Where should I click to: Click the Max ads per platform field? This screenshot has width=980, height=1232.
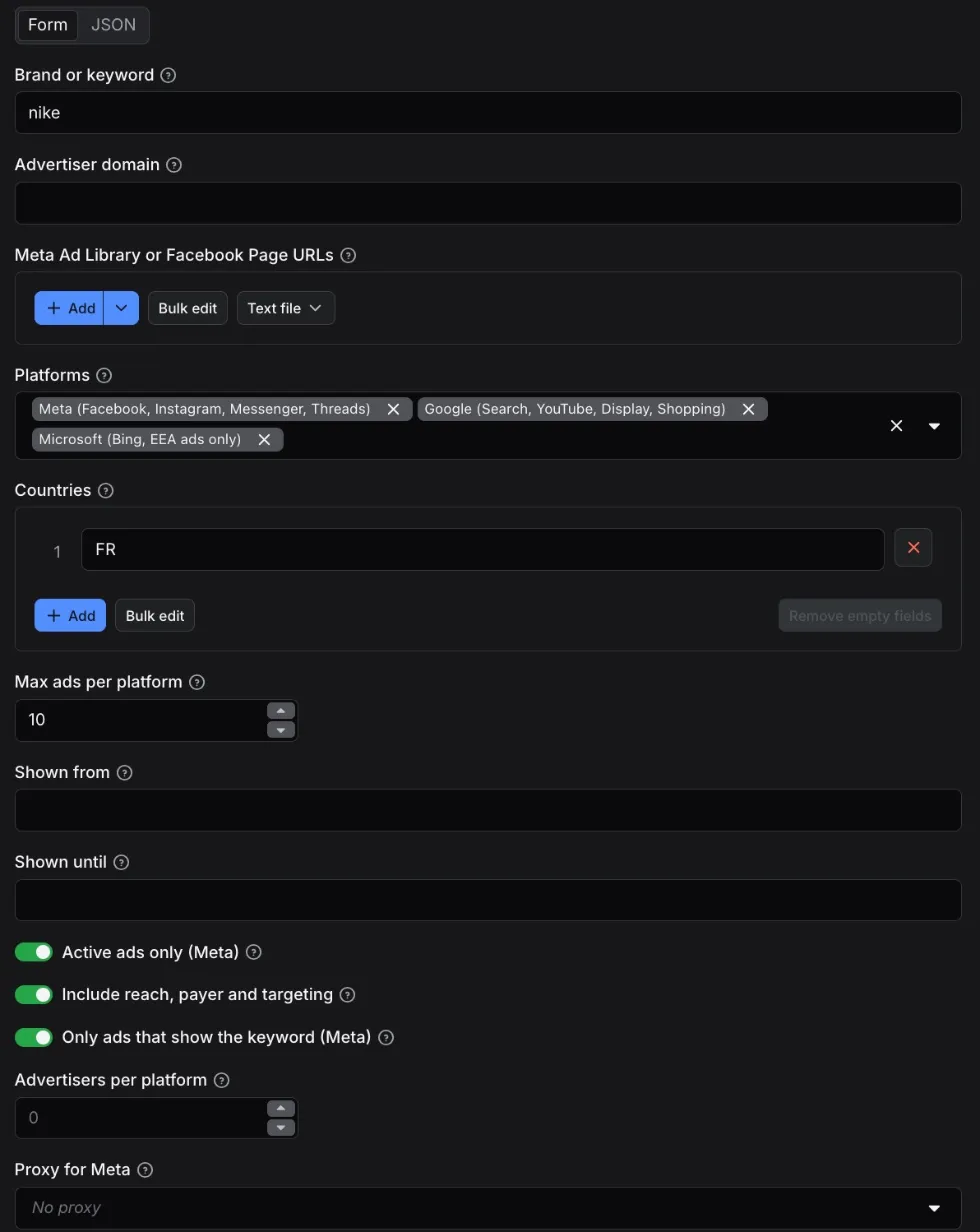[x=140, y=720]
